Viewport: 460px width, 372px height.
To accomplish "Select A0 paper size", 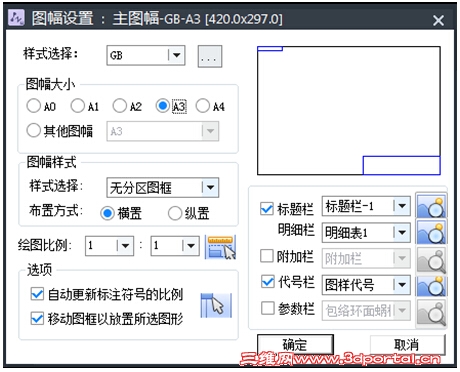I will click(x=34, y=106).
